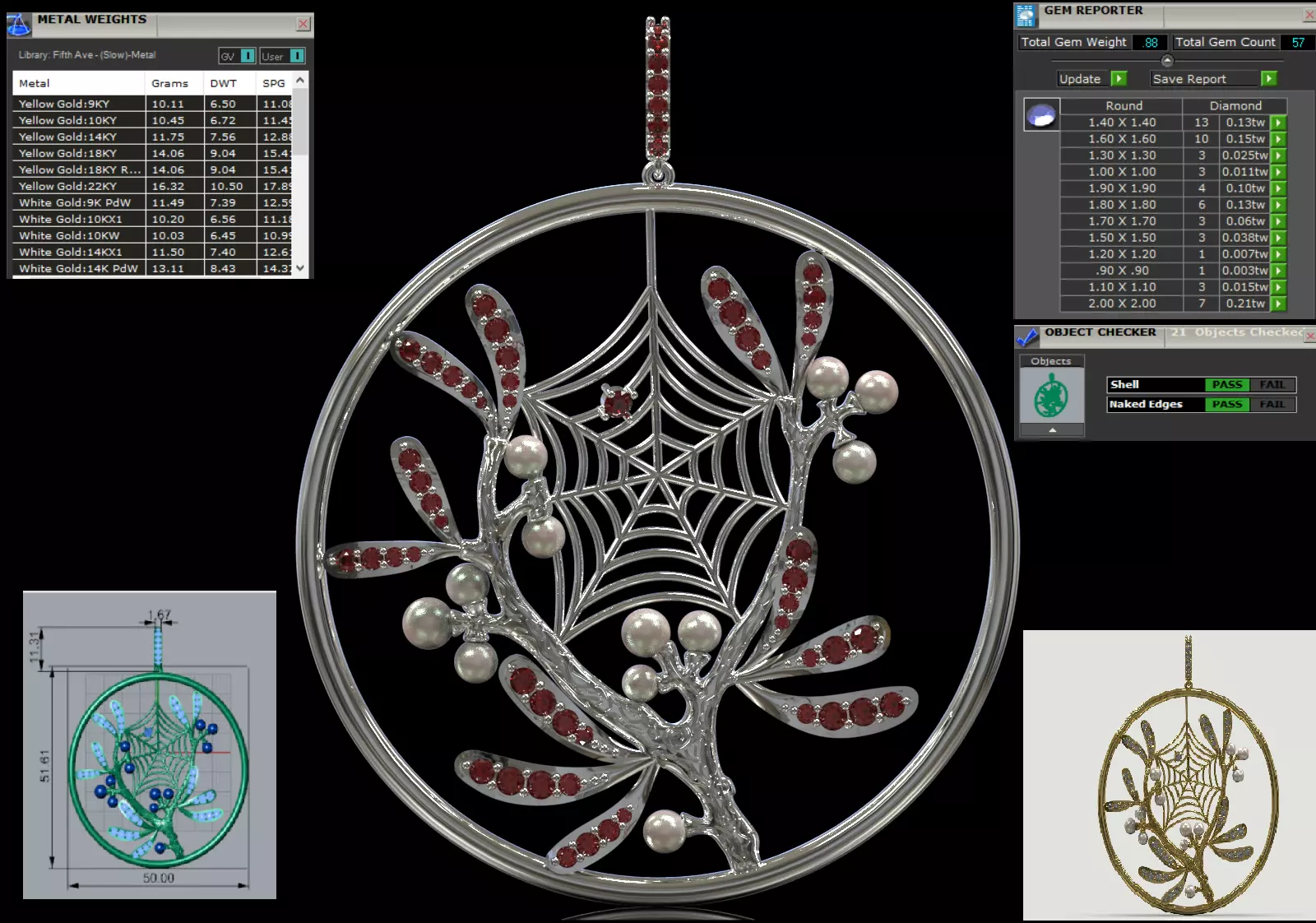
Task: Close the Object Checker panel
Action: tap(1310, 336)
